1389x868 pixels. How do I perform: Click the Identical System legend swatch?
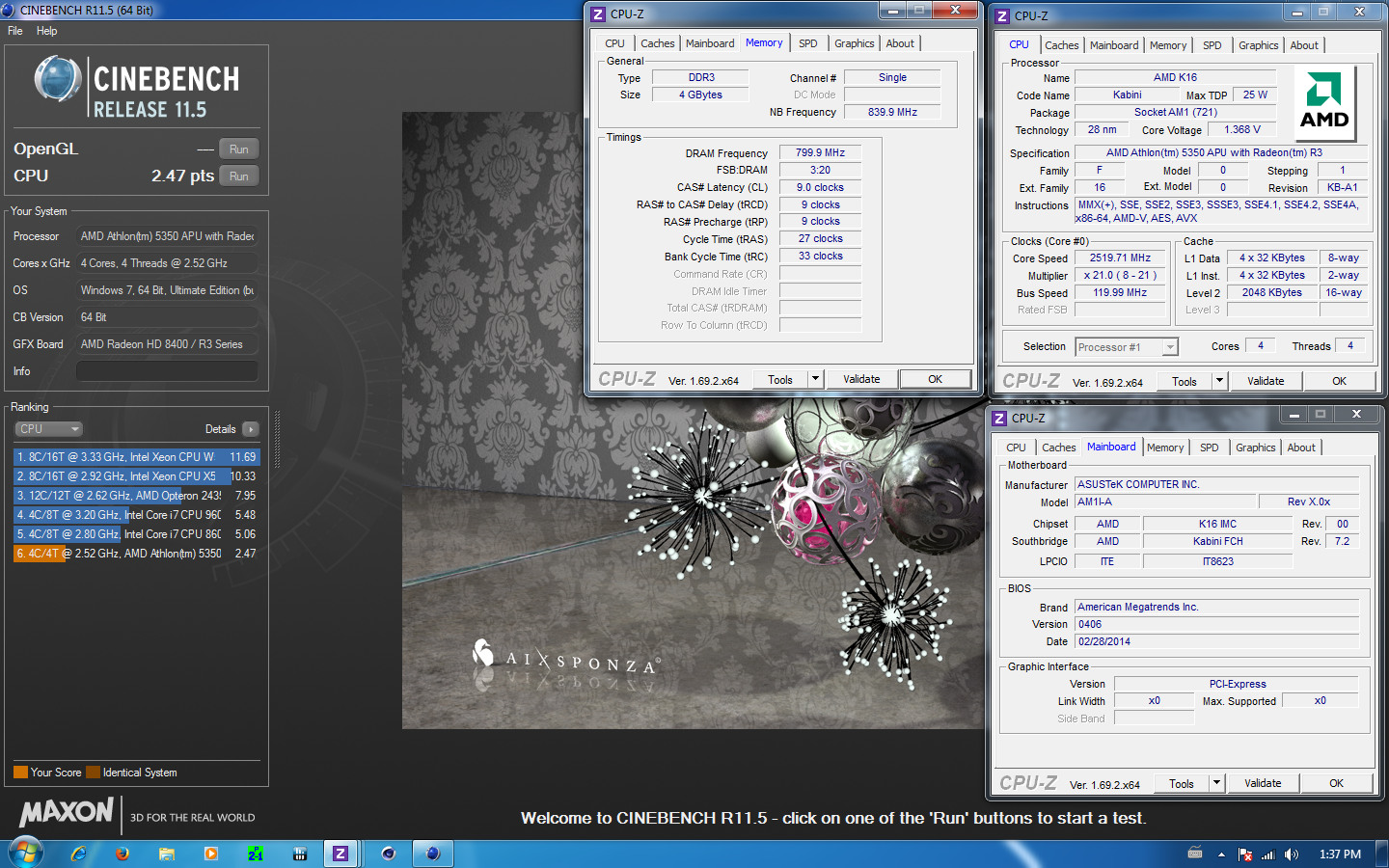pyautogui.click(x=93, y=773)
